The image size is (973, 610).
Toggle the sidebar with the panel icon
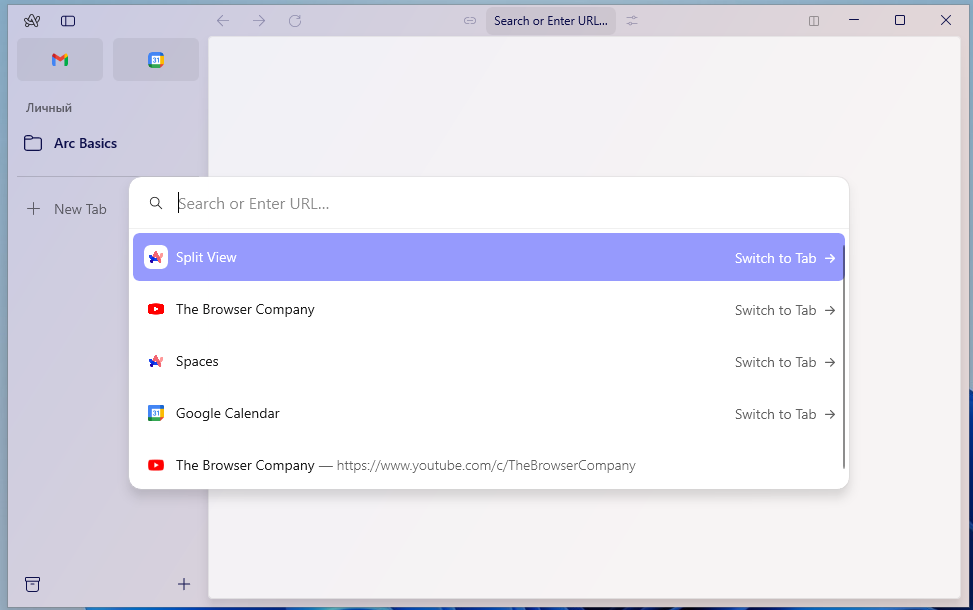[68, 21]
